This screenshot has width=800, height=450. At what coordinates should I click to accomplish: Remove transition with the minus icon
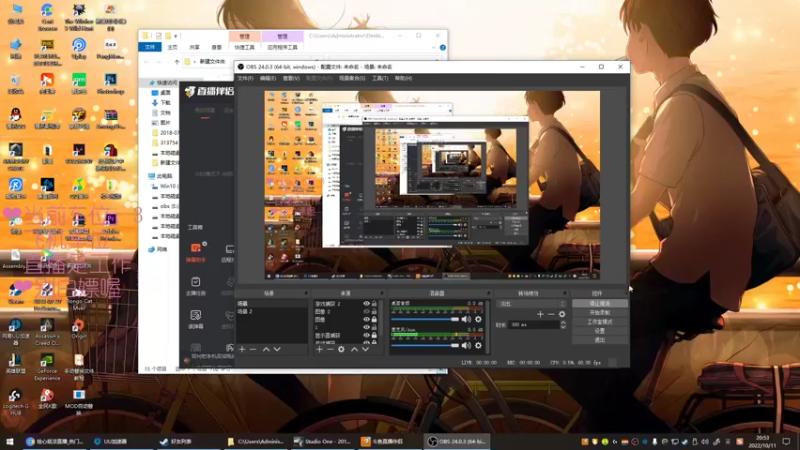[551, 314]
